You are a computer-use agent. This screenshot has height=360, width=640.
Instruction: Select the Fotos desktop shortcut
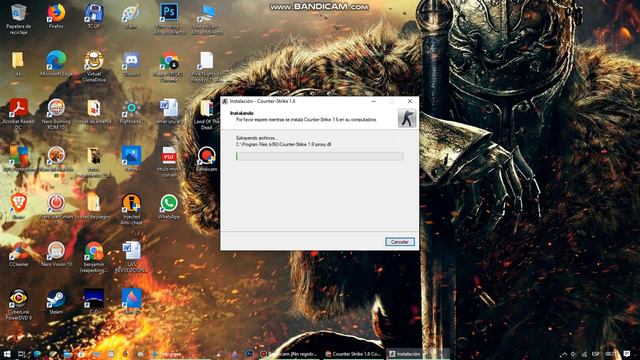pyautogui.click(x=131, y=159)
